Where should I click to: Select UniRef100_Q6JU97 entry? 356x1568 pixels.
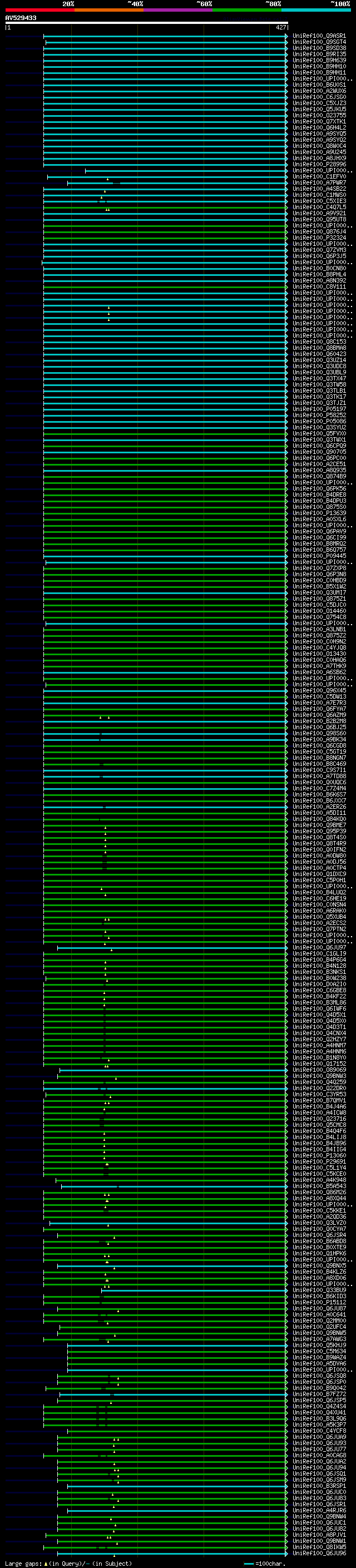click(319, 948)
